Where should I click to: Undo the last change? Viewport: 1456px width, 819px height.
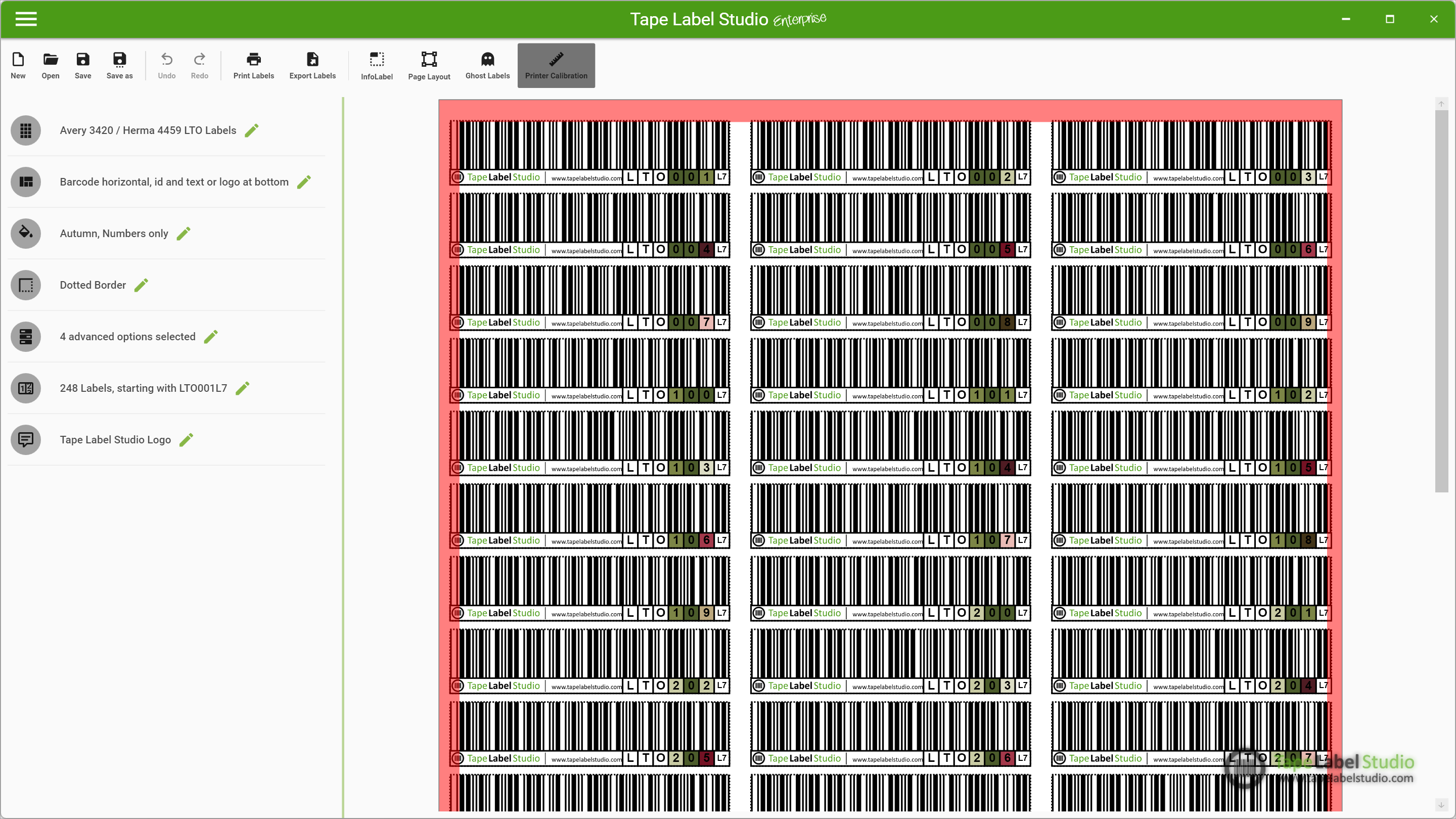pyautogui.click(x=167, y=66)
